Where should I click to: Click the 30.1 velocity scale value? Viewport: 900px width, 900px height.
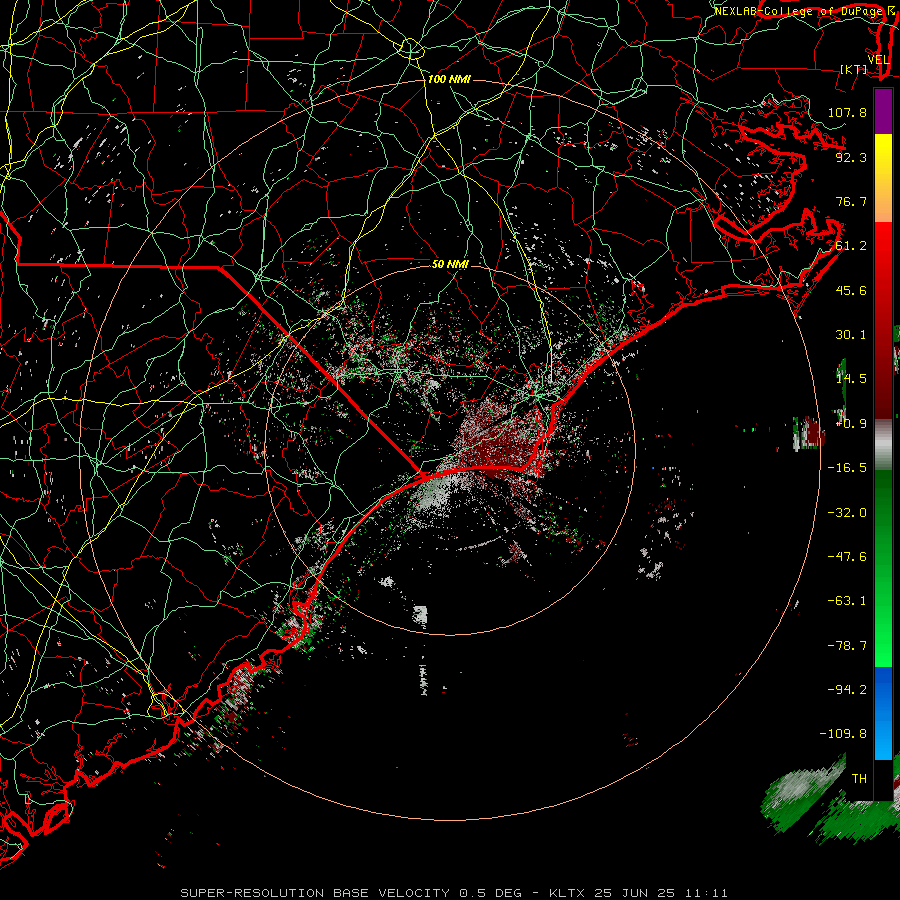(x=851, y=335)
